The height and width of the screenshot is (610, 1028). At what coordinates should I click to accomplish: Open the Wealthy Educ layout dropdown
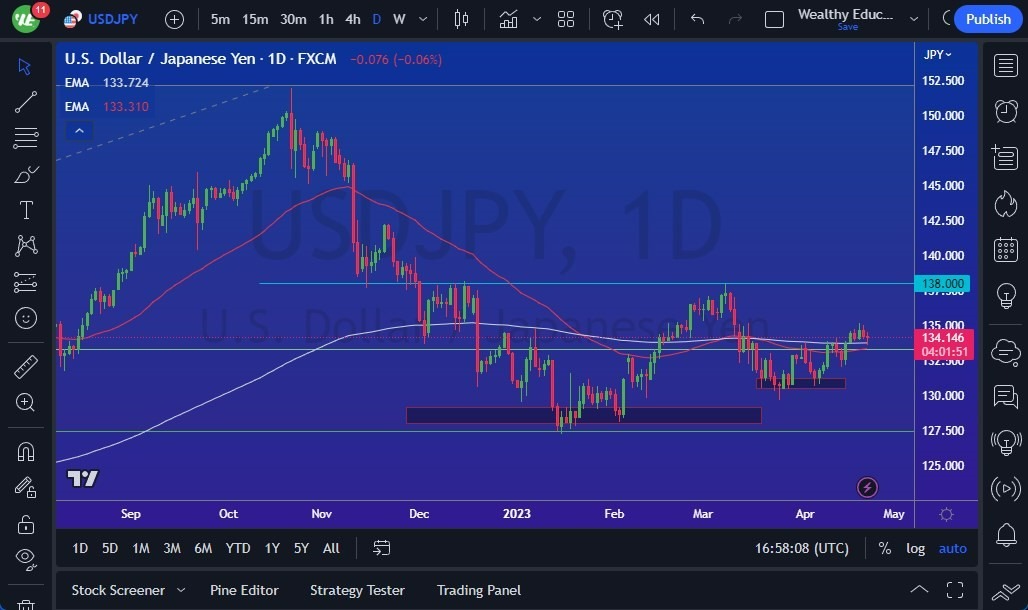[913, 19]
